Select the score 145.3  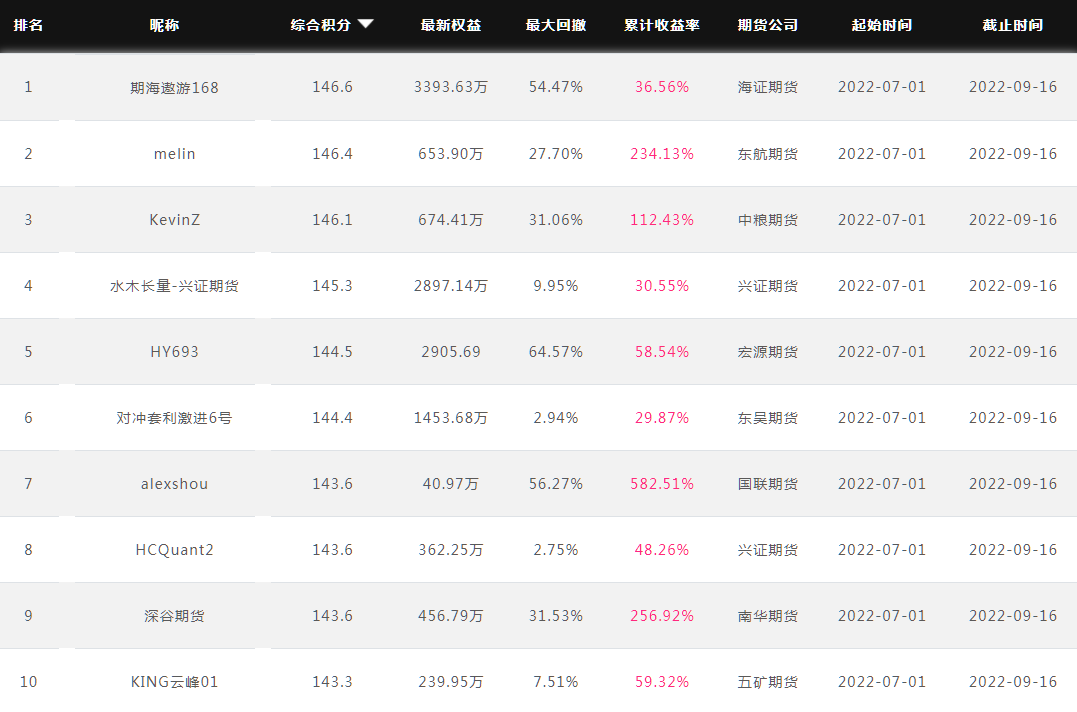332,286
